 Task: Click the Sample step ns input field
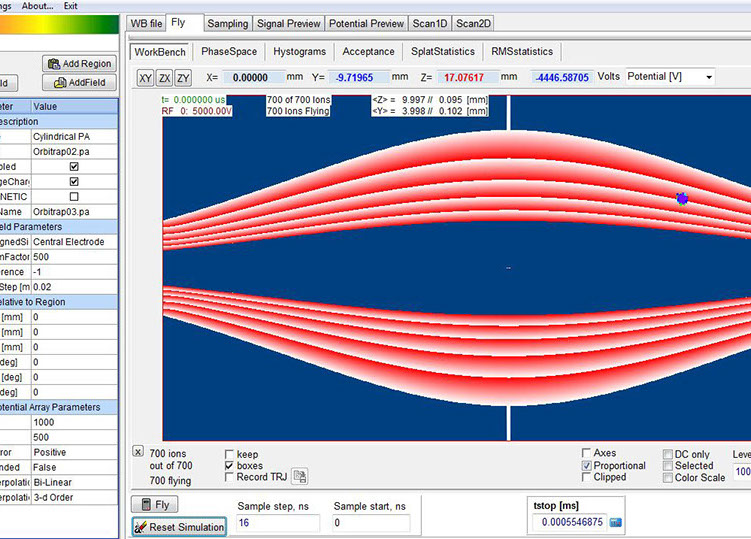[277, 523]
